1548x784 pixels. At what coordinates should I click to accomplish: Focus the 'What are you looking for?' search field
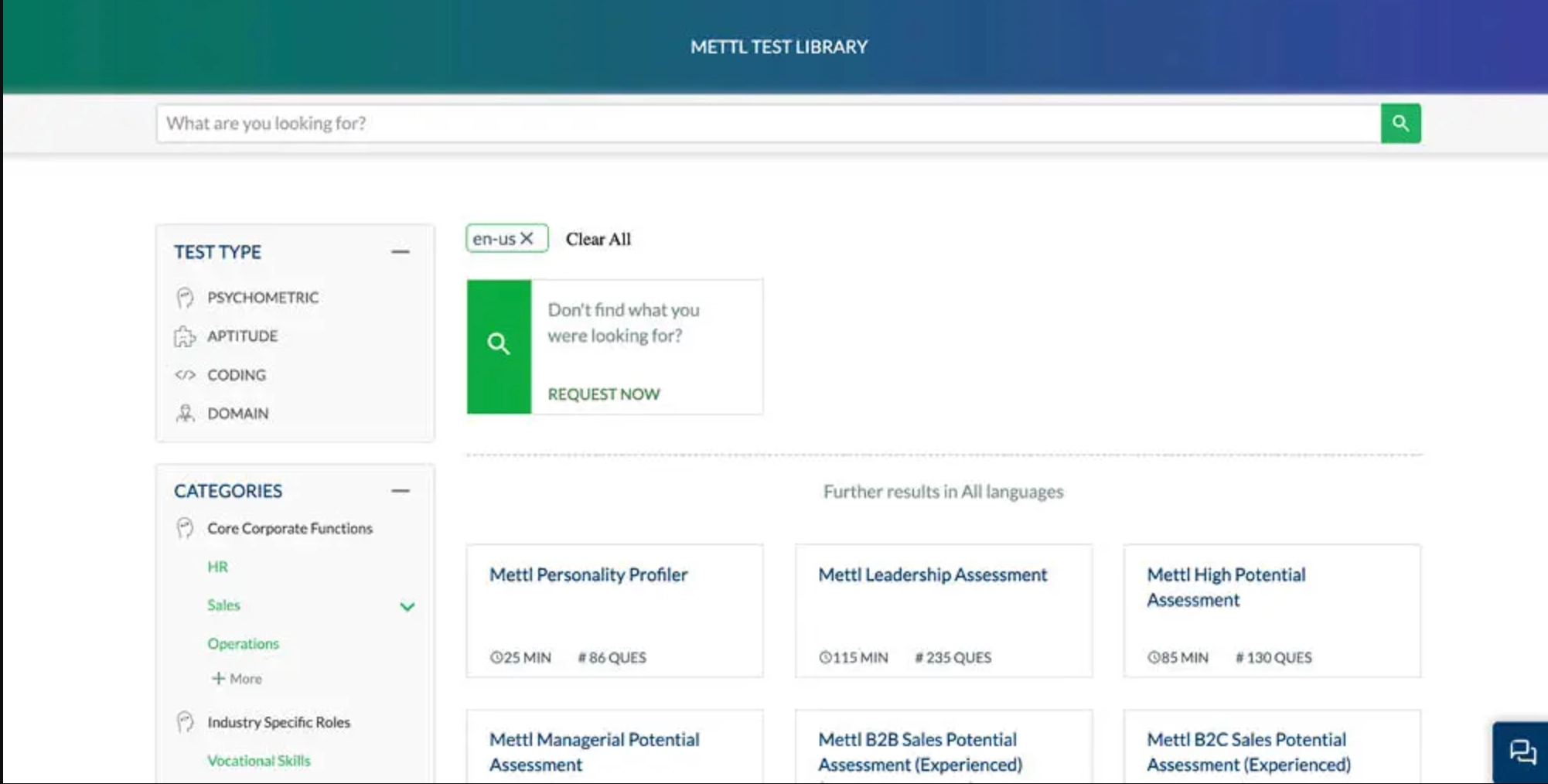coord(769,124)
